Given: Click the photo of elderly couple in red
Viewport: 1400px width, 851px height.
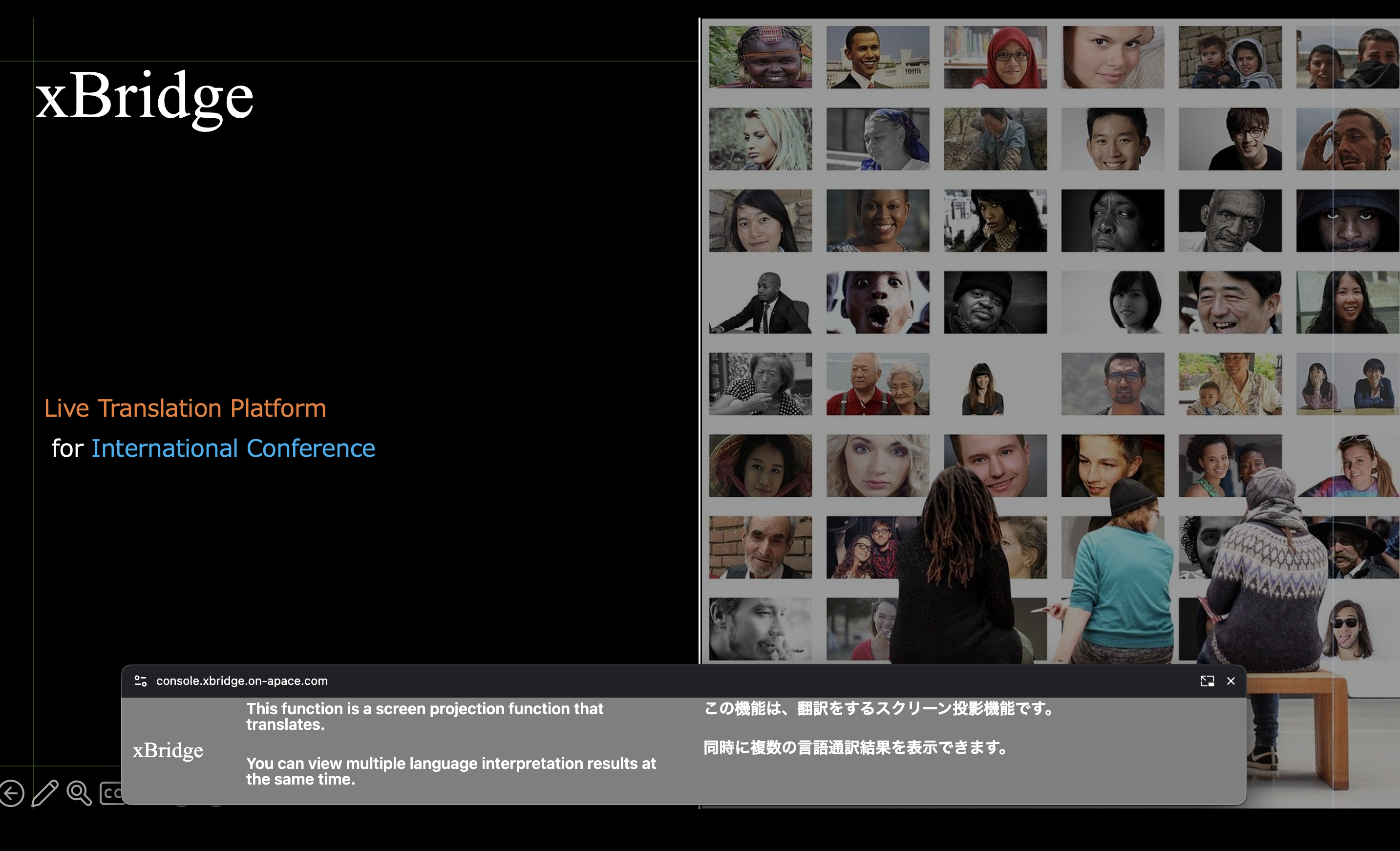Looking at the screenshot, I should point(877,383).
